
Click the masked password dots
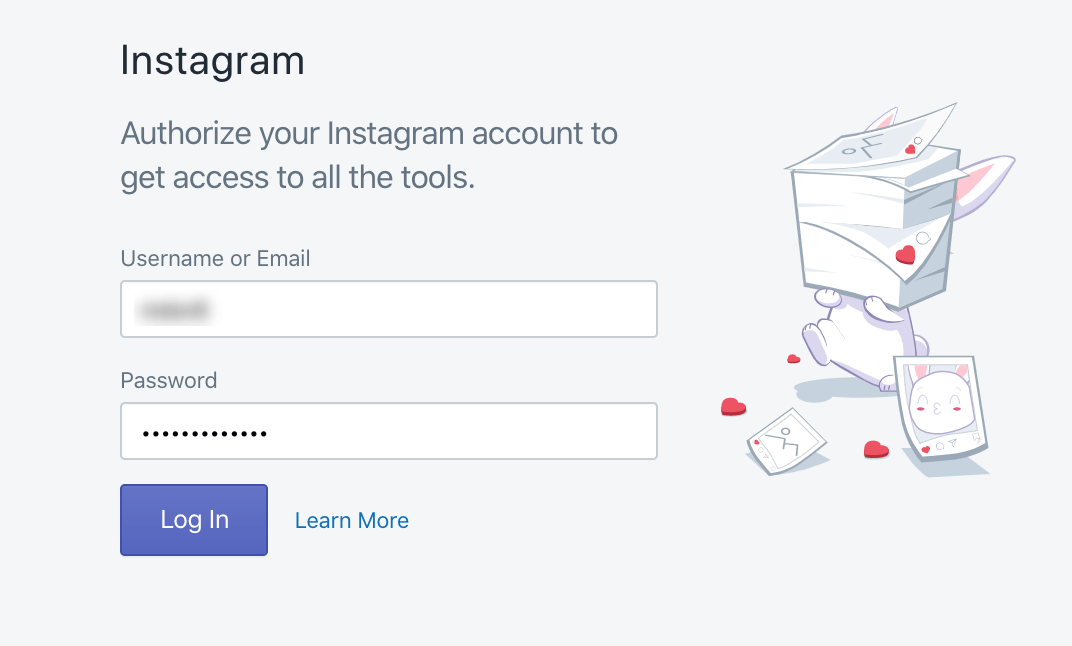205,434
